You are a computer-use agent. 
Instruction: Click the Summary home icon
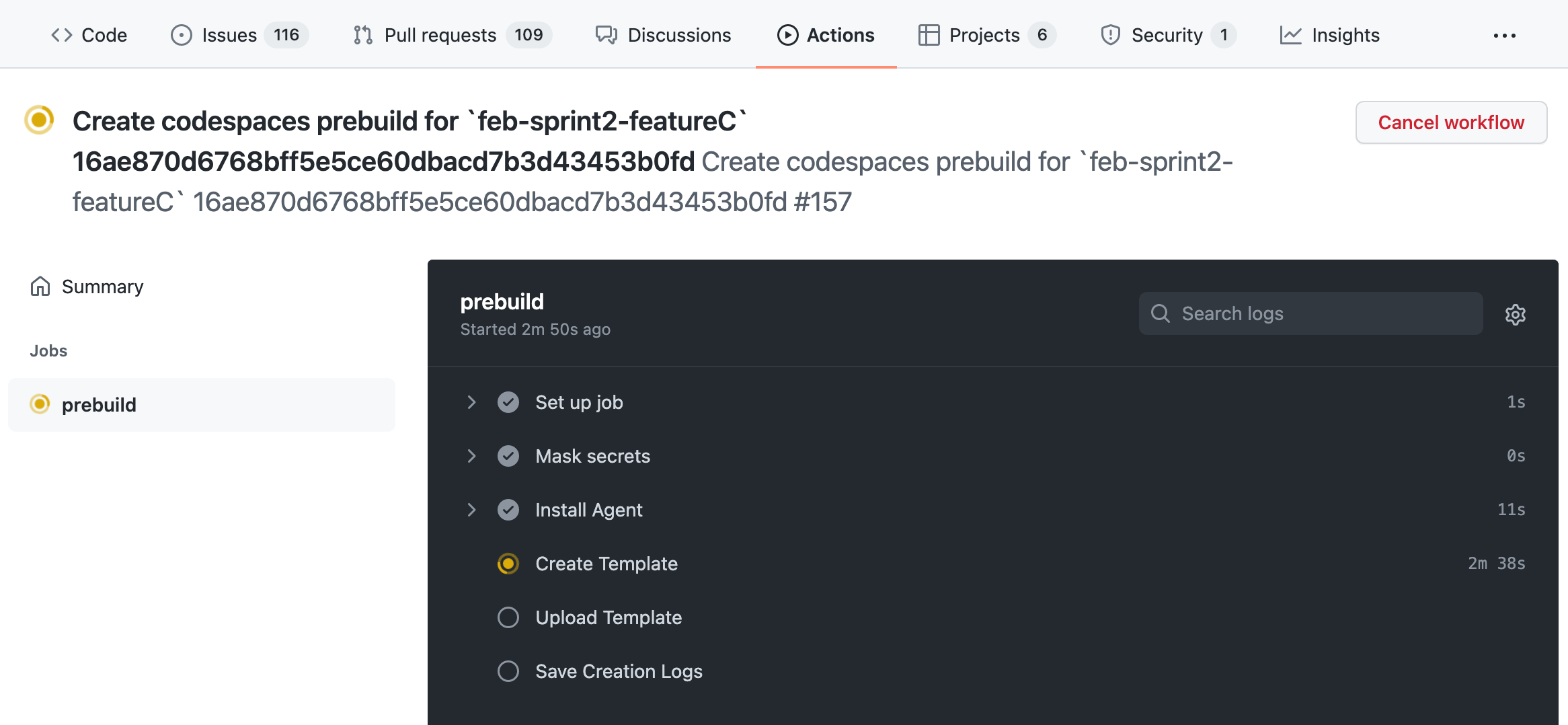coord(40,286)
